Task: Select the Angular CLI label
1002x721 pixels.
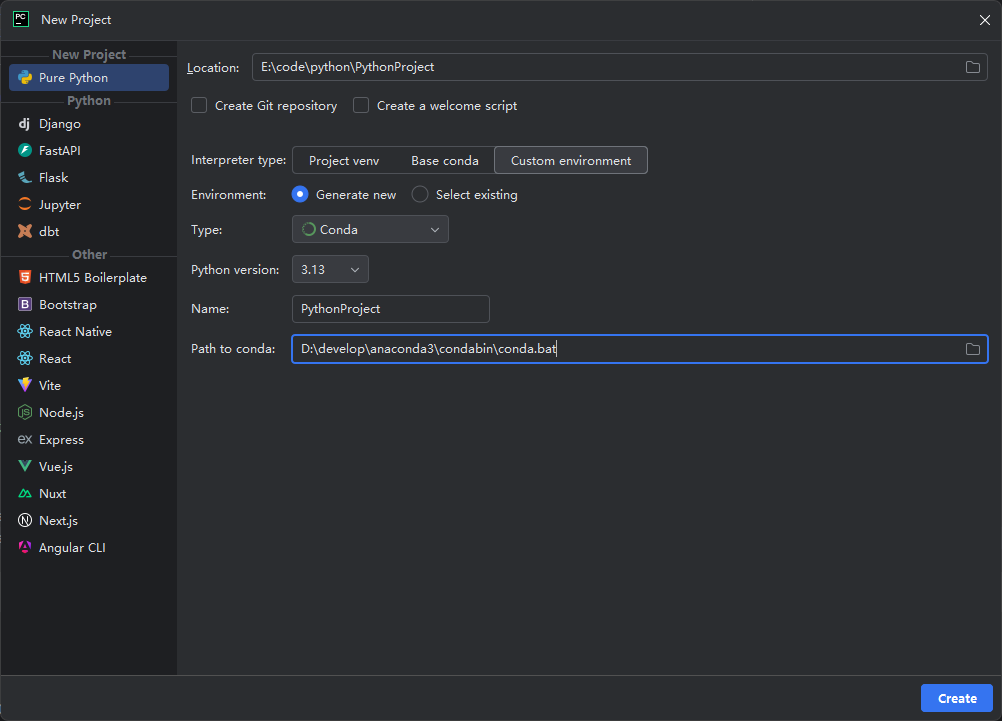Action: [x=72, y=548]
